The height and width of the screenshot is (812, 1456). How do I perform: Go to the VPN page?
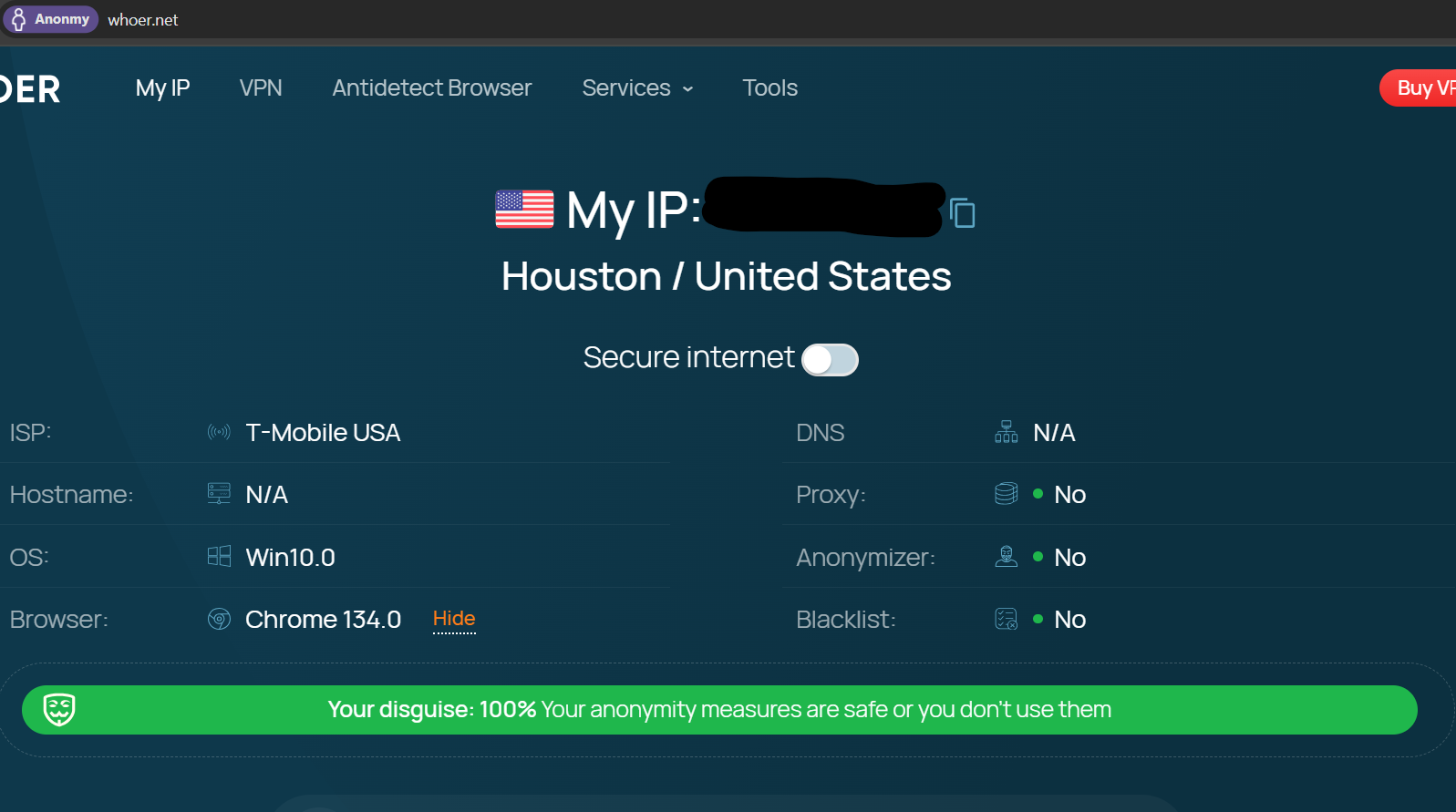point(261,88)
